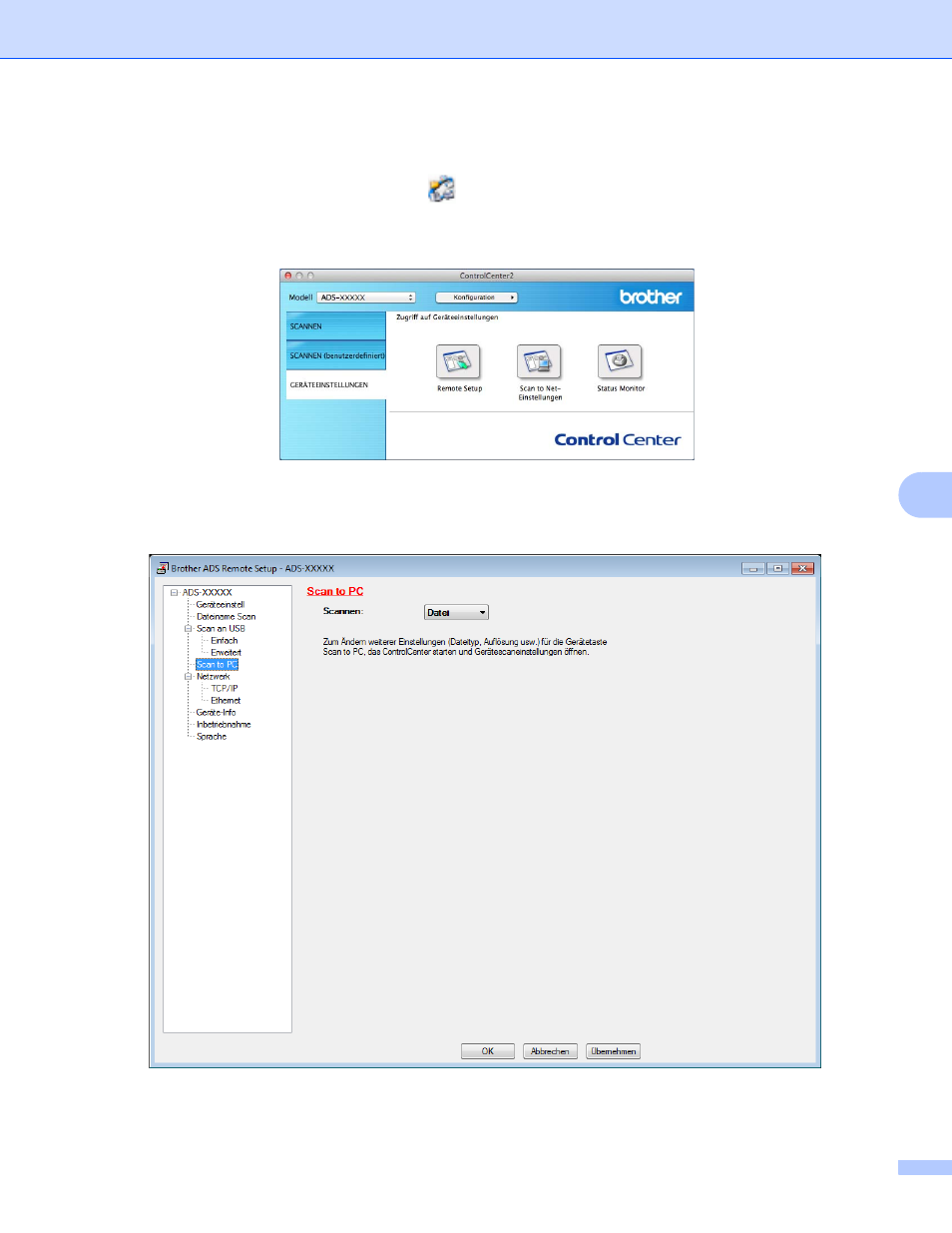Click the 'Zugriff auf Geräteeinstellungen' text
This screenshot has width=952, height=1233.
(x=447, y=317)
